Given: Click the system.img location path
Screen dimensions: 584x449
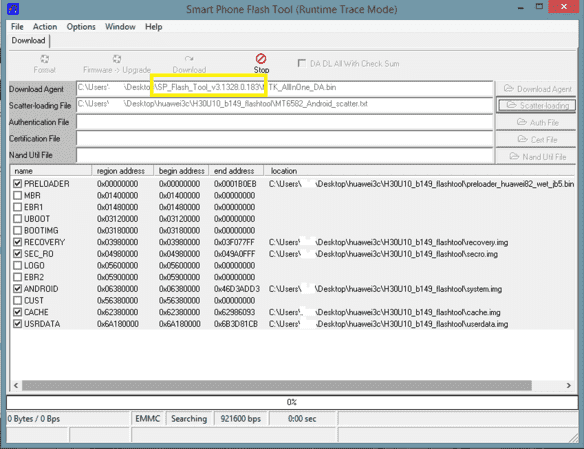Looking at the screenshot, I should [385, 289].
